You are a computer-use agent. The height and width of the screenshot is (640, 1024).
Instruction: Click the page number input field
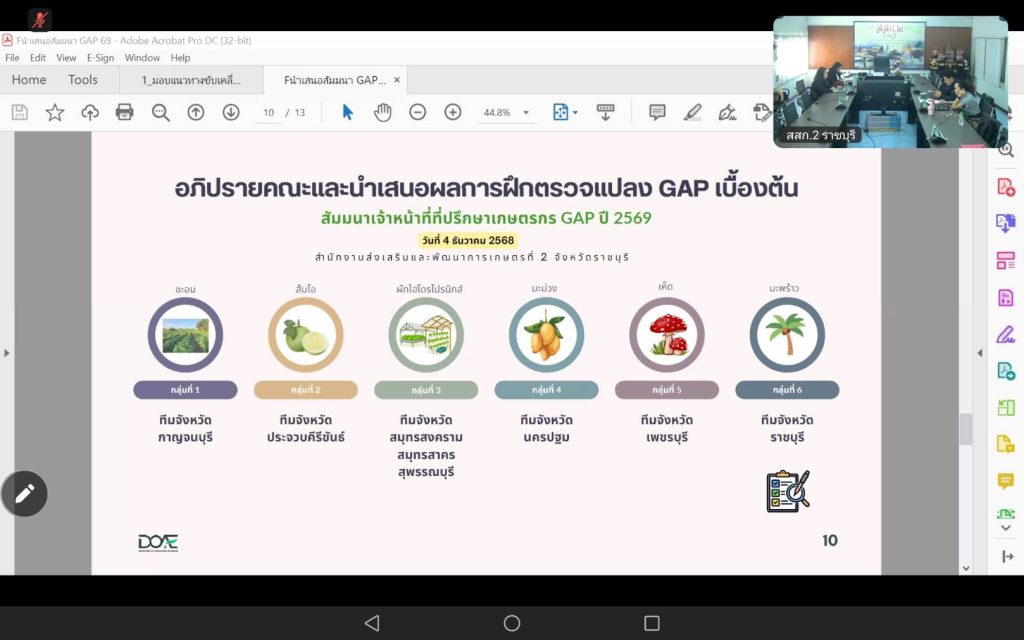tap(268, 113)
